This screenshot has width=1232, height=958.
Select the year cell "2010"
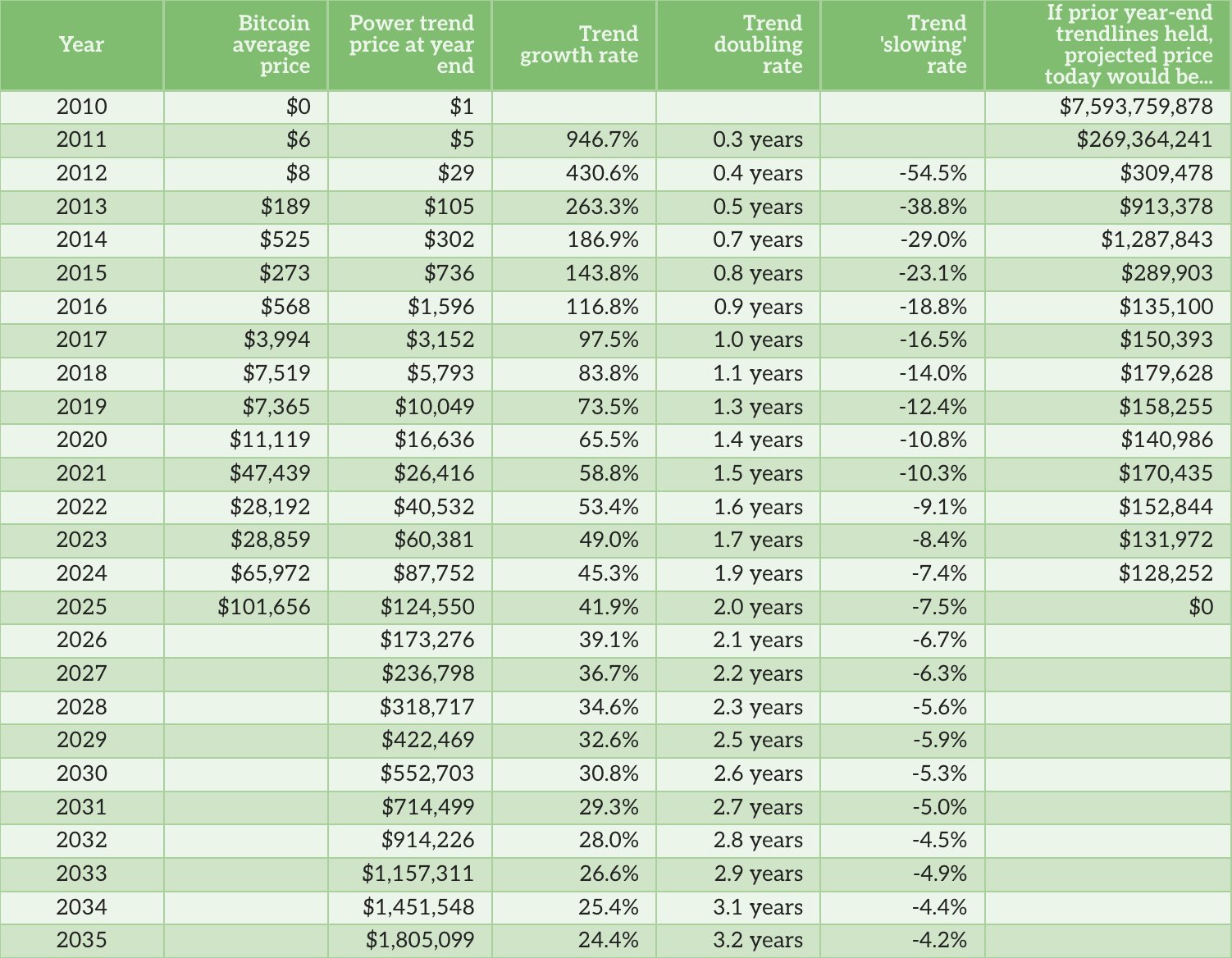pyautogui.click(x=81, y=107)
